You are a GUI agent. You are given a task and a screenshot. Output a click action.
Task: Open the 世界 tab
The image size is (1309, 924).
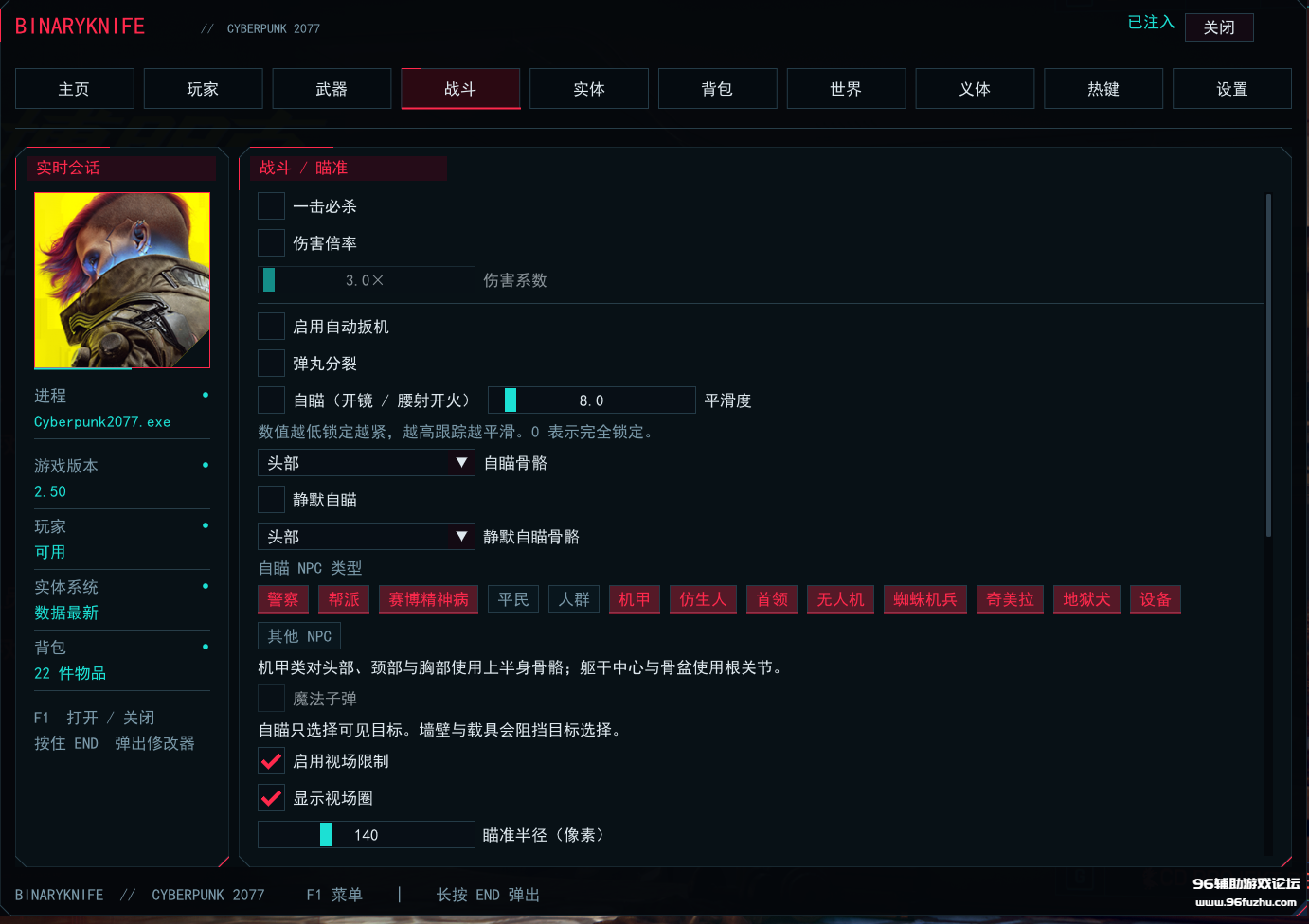pyautogui.click(x=846, y=89)
